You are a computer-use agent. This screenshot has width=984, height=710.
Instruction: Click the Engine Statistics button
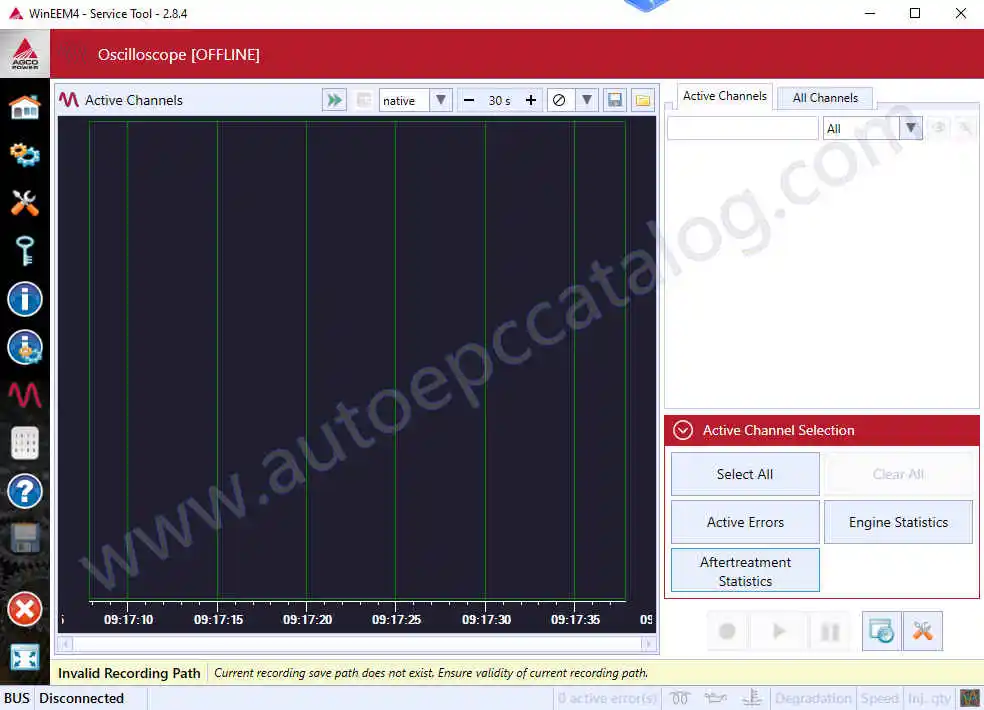pos(898,522)
